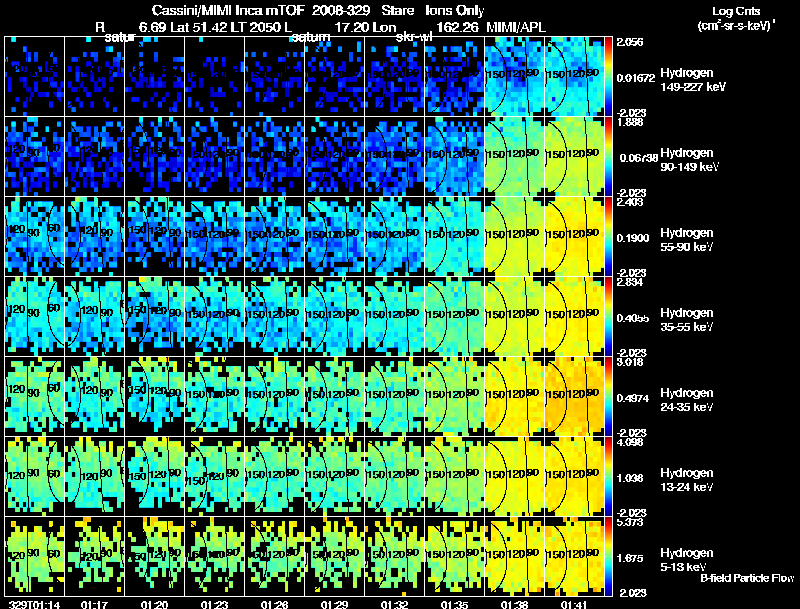Open the 24-35 keV image panel at 01:41
The width and height of the screenshot is (800, 609).
click(574, 396)
